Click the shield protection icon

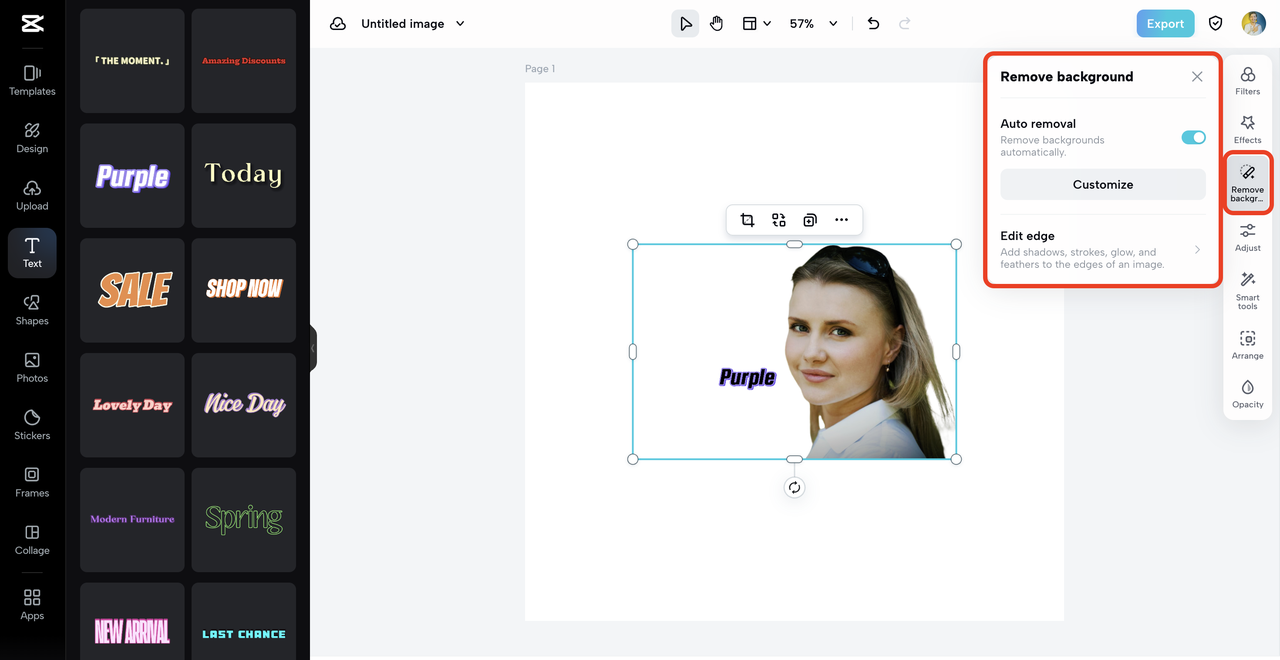click(1216, 24)
